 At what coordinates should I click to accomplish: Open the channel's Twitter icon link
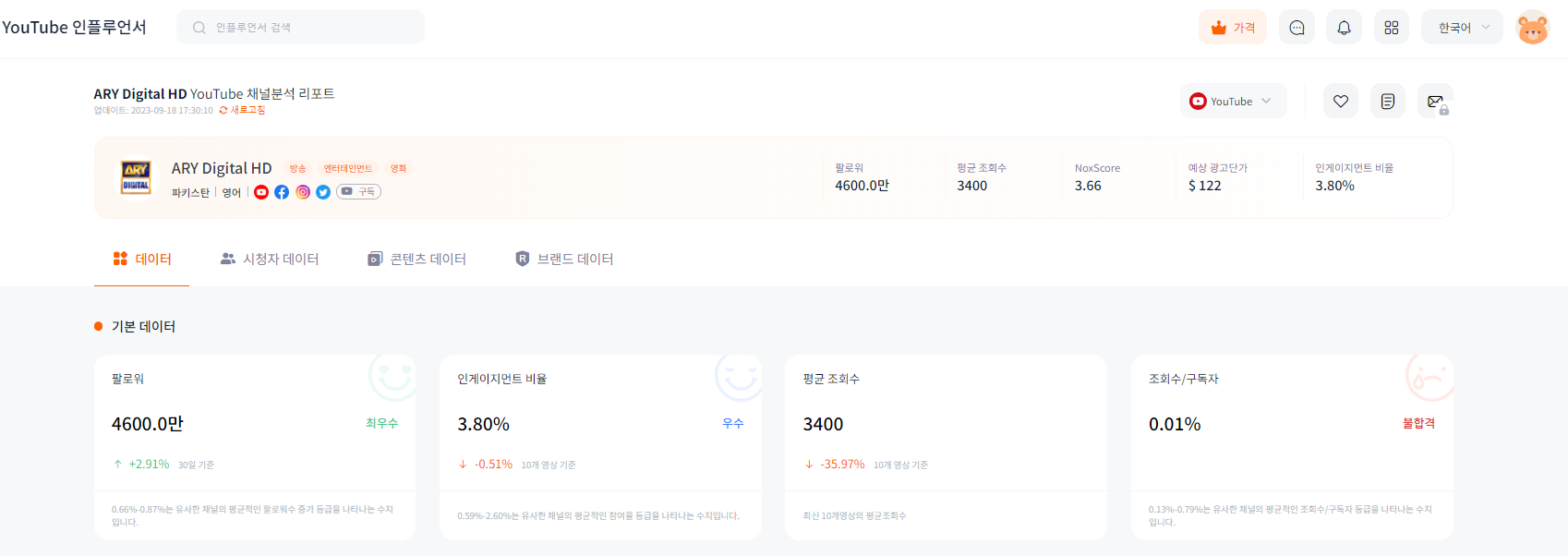(x=323, y=192)
